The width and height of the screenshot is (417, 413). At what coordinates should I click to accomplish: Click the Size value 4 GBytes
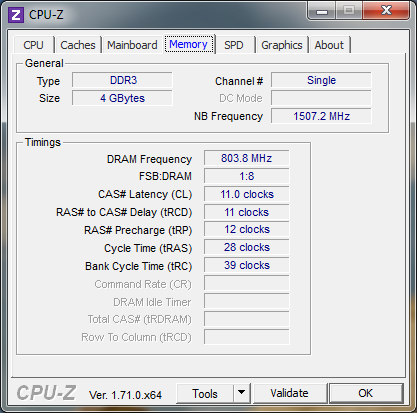pos(122,98)
